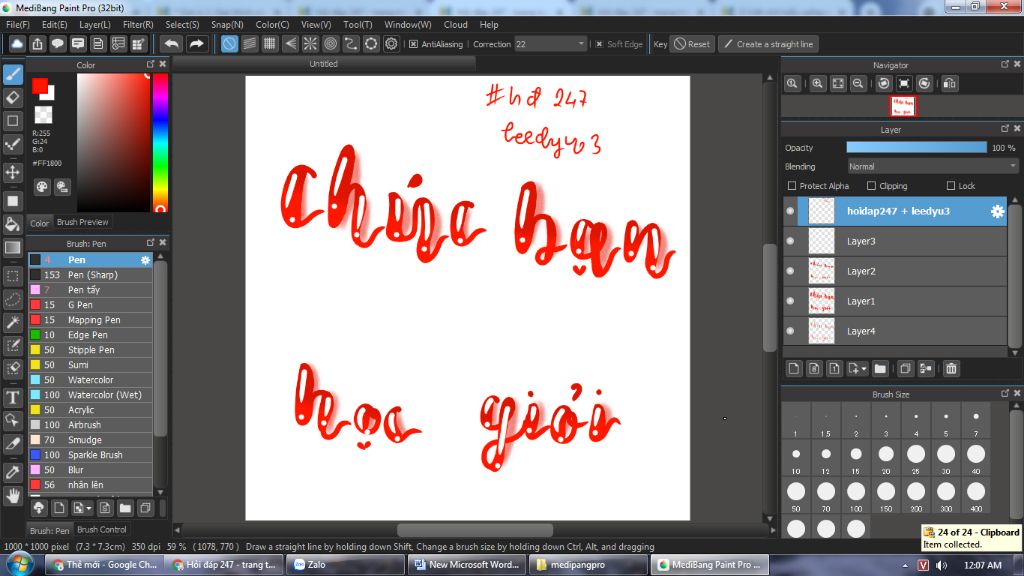The height and width of the screenshot is (576, 1024).
Task: Open settings gear of hoidap247 layer
Action: click(997, 211)
